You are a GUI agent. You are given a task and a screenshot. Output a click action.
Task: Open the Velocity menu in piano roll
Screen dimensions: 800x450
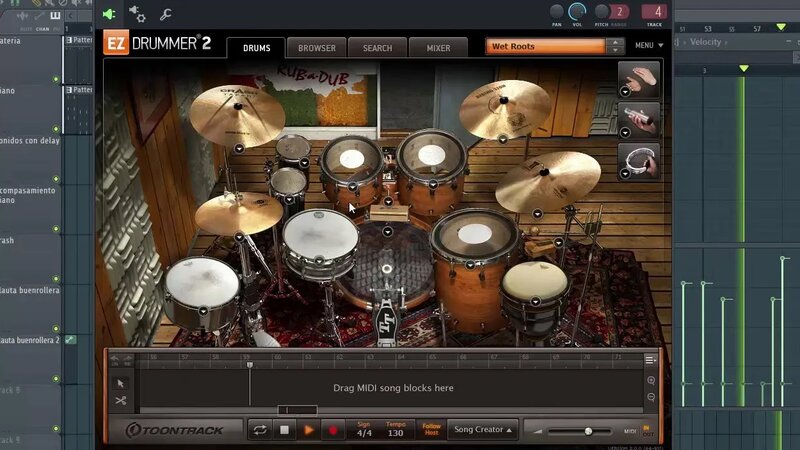point(705,42)
